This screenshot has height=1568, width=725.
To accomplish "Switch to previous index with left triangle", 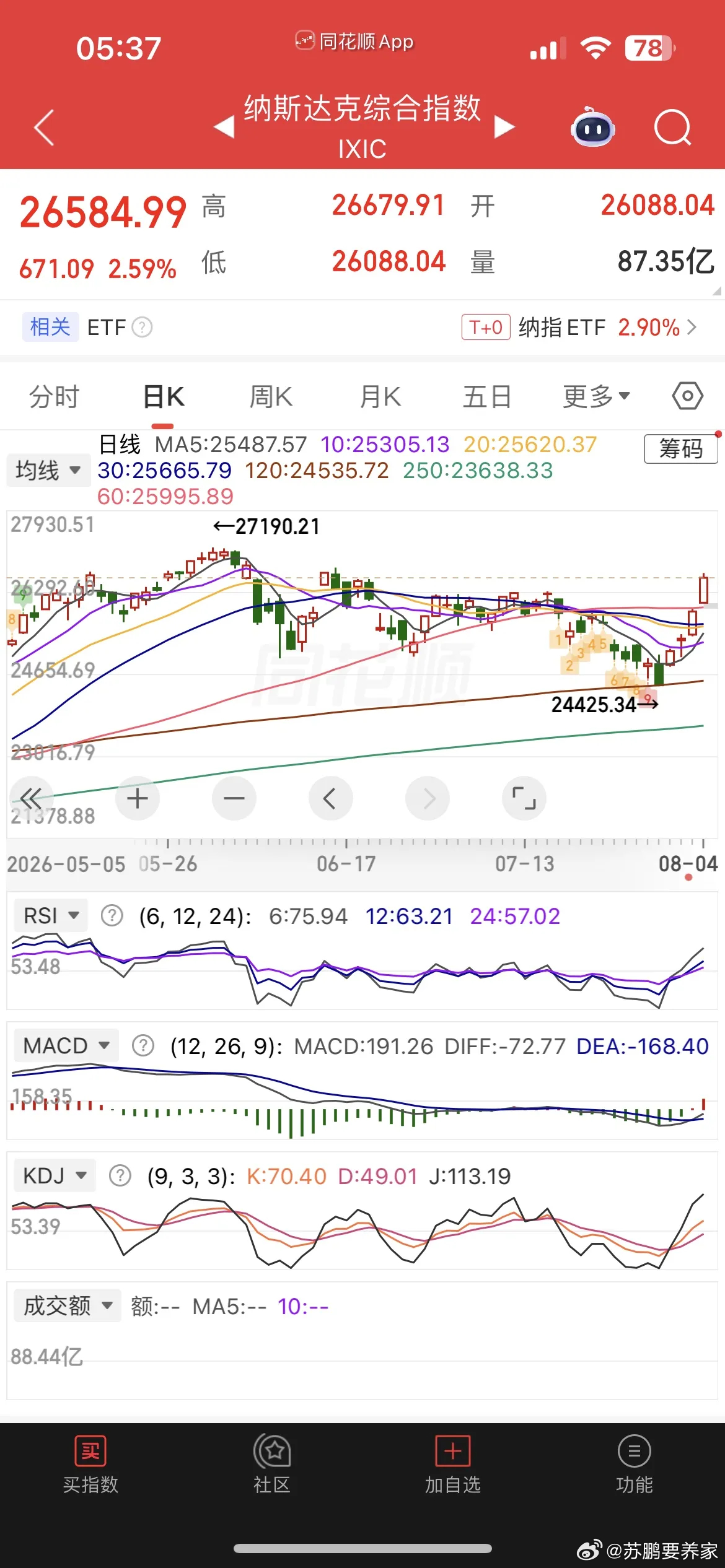I will tap(224, 128).
